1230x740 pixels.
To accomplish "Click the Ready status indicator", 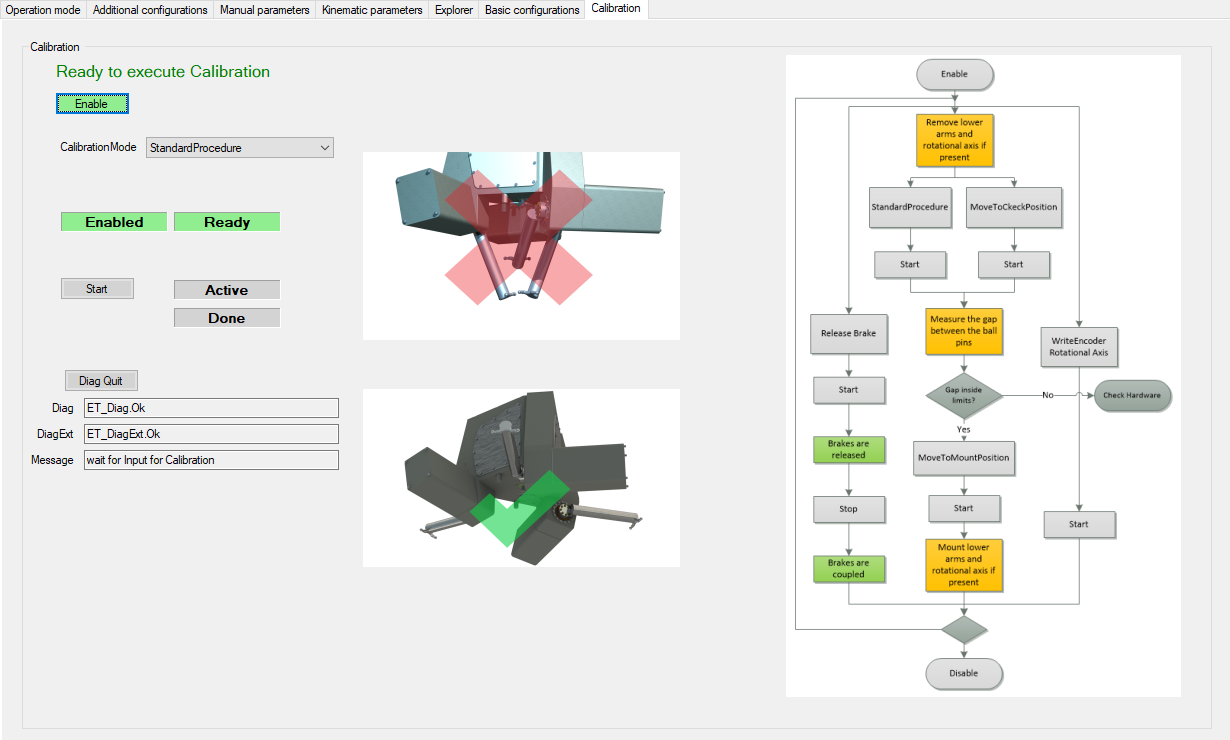I will pyautogui.click(x=227, y=222).
